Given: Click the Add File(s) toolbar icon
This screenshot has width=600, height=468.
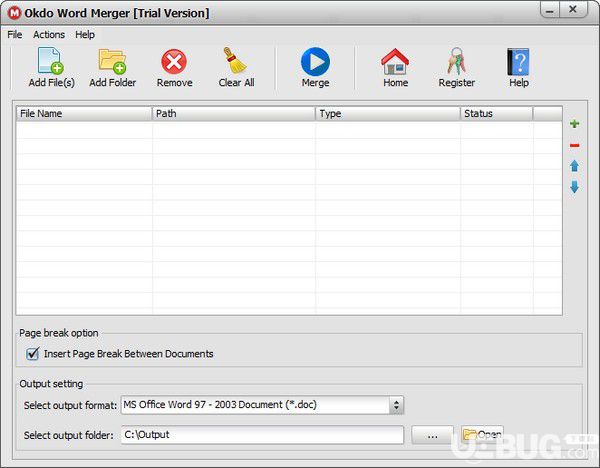Looking at the screenshot, I should [51, 61].
